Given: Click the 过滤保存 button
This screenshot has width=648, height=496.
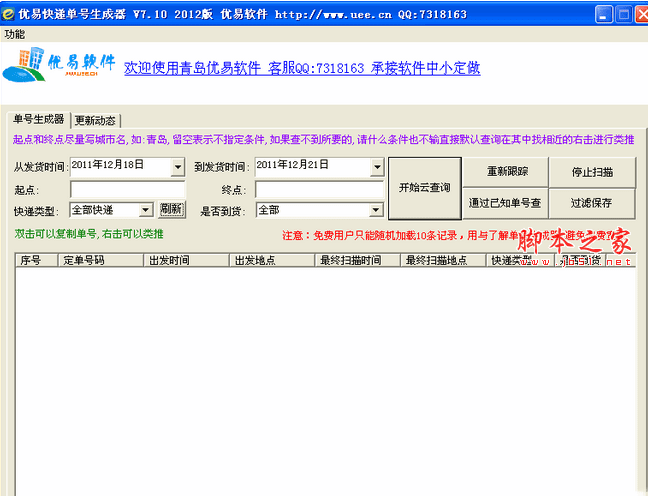Looking at the screenshot, I should [x=592, y=203].
